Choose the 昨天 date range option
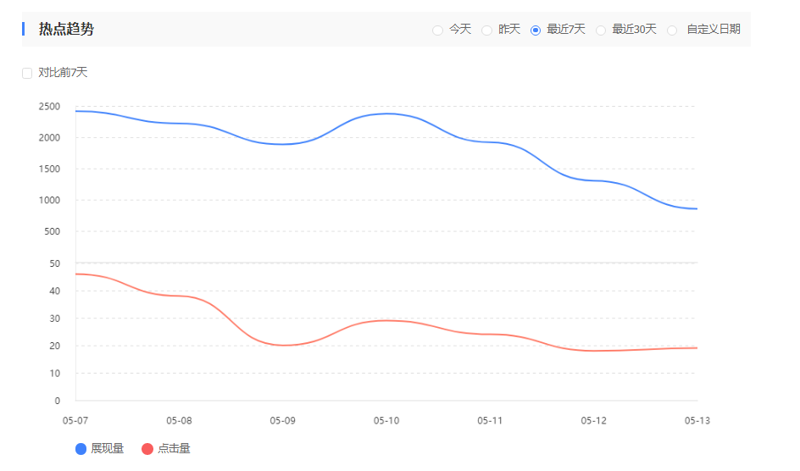 (x=487, y=30)
